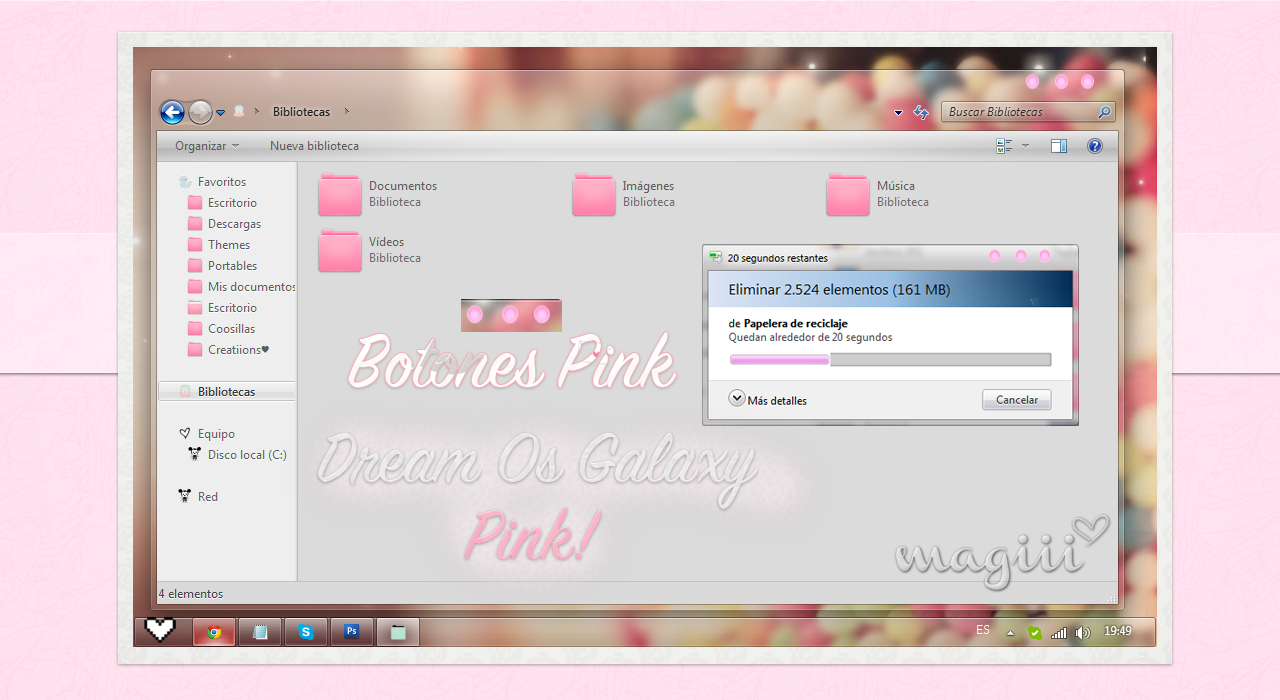1280x700 pixels.
Task: Go back using the navigation back button
Action: (x=171, y=112)
